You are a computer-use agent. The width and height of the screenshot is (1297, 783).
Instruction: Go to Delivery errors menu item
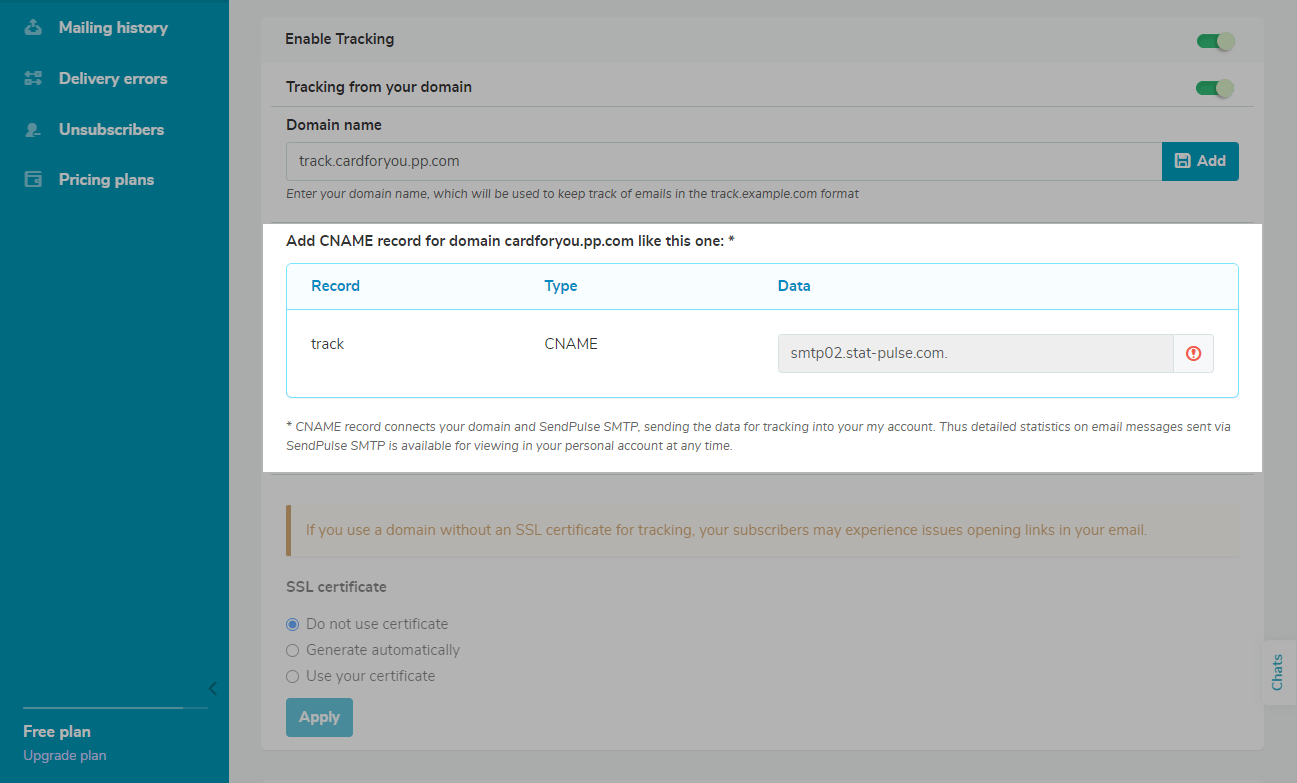[113, 78]
